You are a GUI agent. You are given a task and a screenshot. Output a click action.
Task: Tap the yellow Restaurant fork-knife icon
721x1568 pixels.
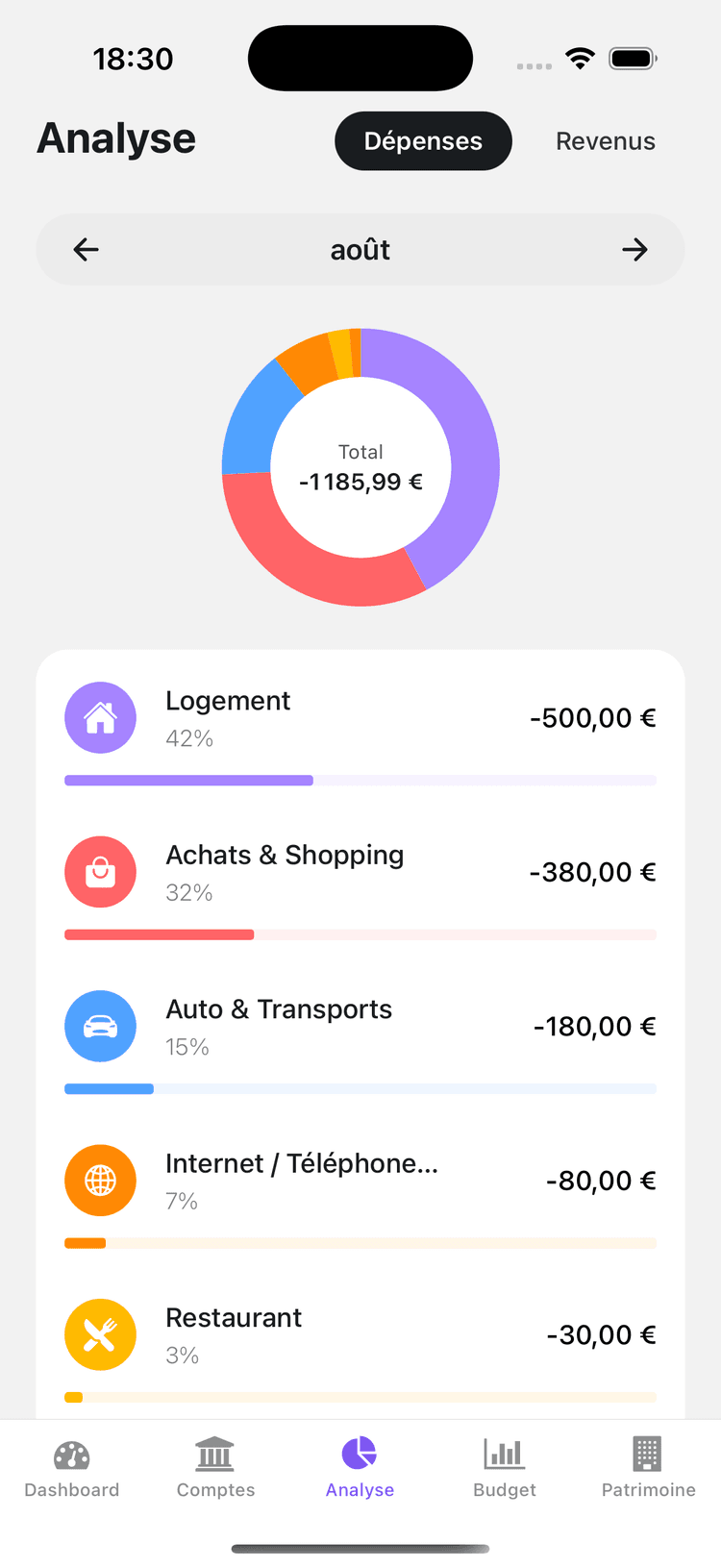[100, 1334]
